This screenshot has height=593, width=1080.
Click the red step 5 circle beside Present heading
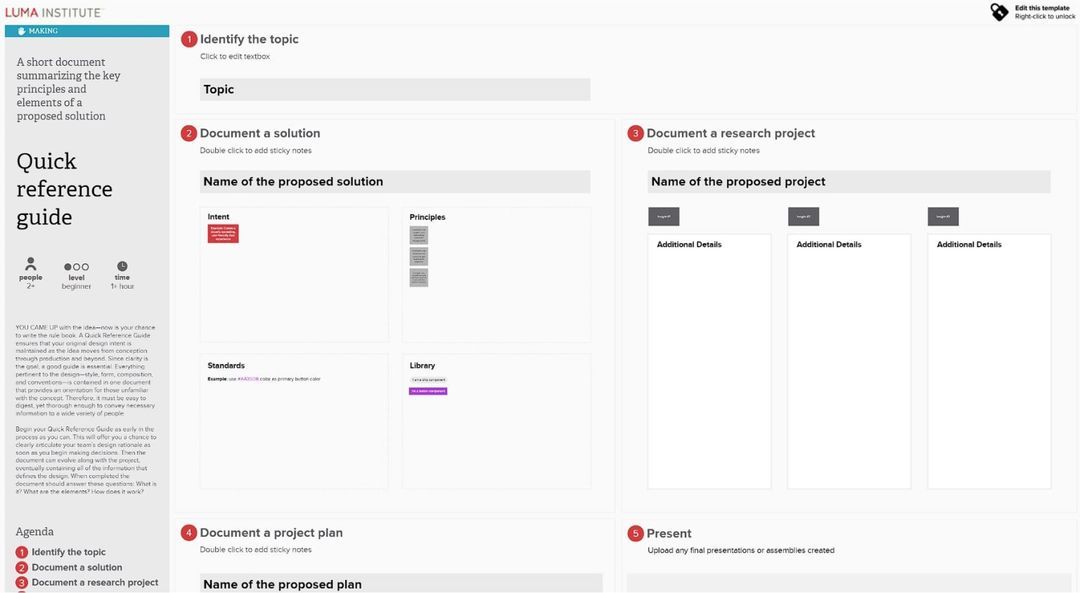click(635, 533)
